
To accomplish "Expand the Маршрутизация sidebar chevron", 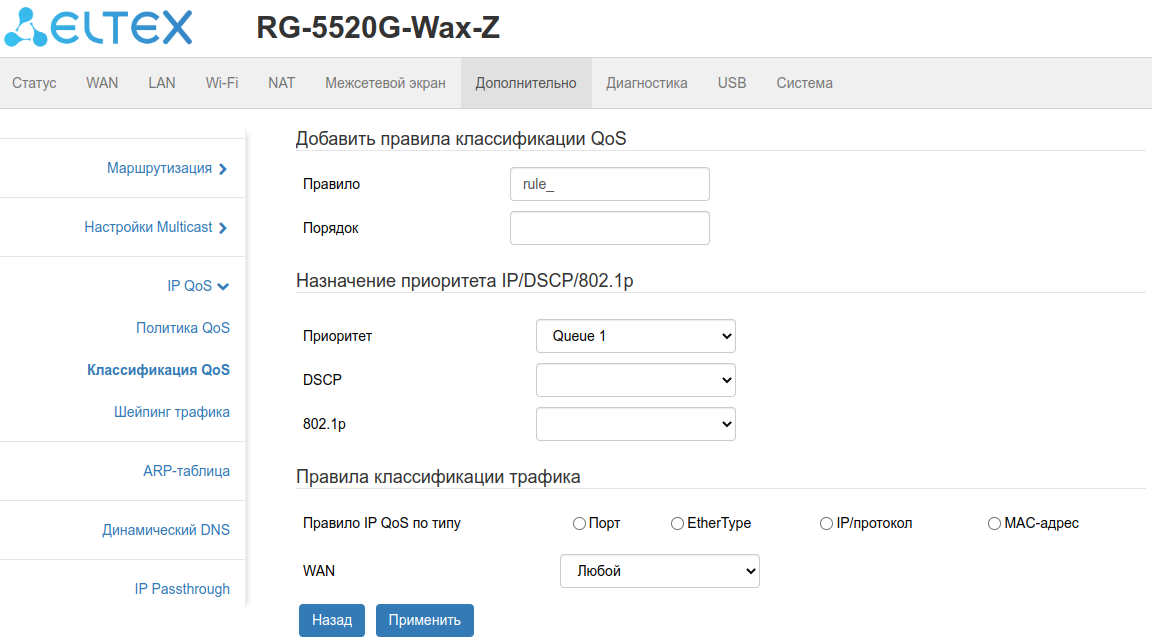I will pos(223,169).
